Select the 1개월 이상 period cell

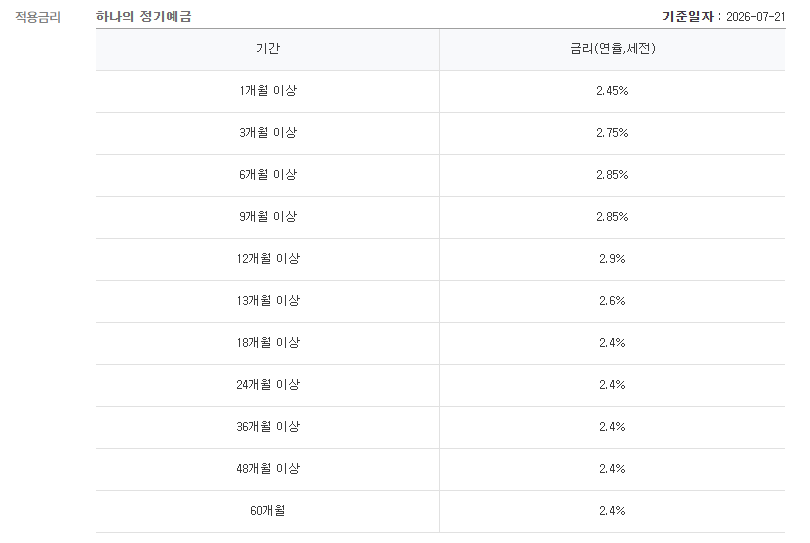268,91
